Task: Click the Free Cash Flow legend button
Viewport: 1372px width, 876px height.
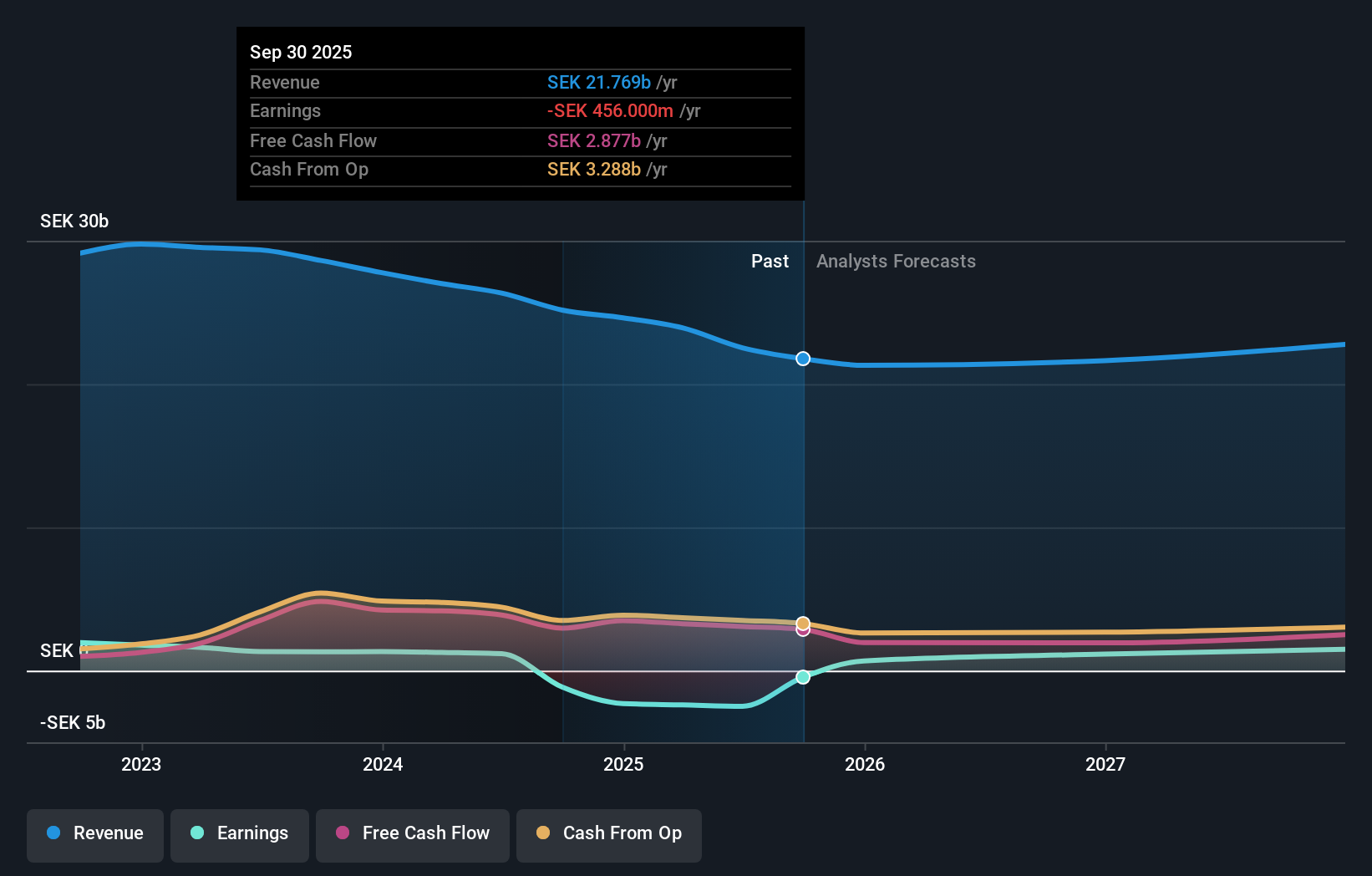Action: coord(412,833)
